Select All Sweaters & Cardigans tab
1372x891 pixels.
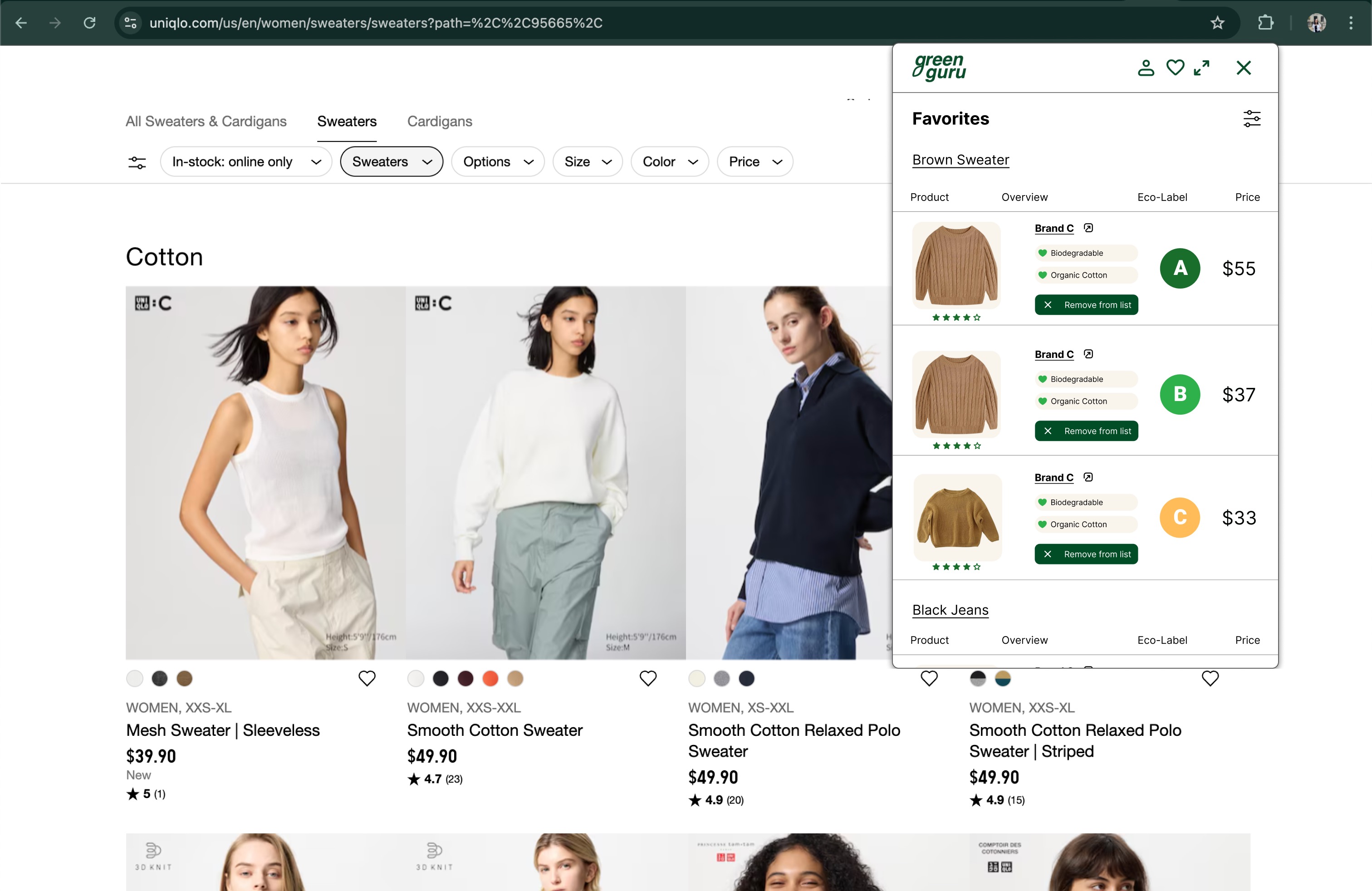[x=206, y=121]
